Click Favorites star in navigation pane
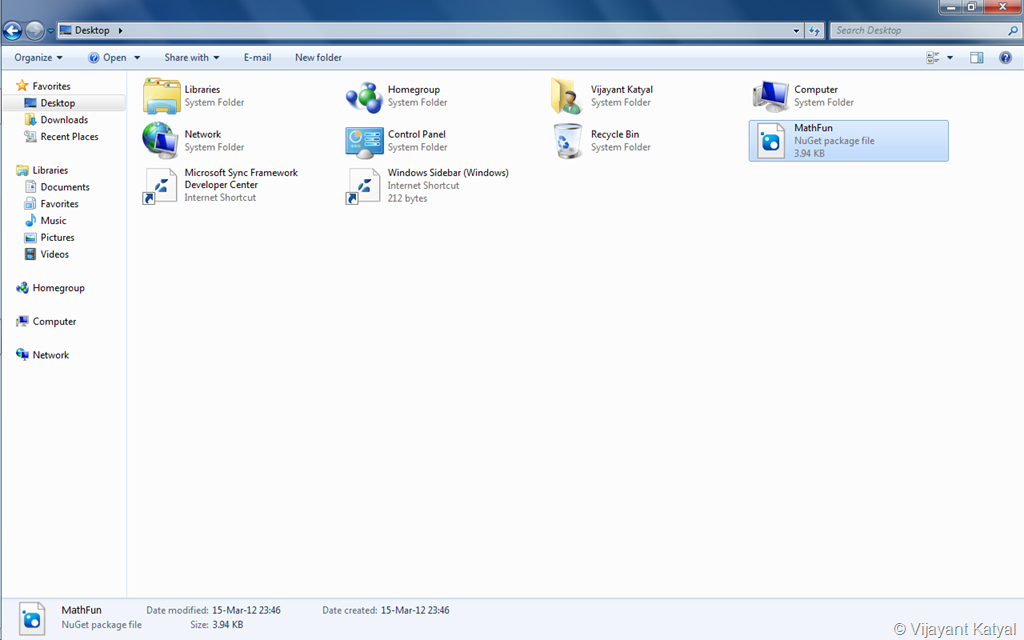Screen dimensions: 1024x640 coord(22,86)
